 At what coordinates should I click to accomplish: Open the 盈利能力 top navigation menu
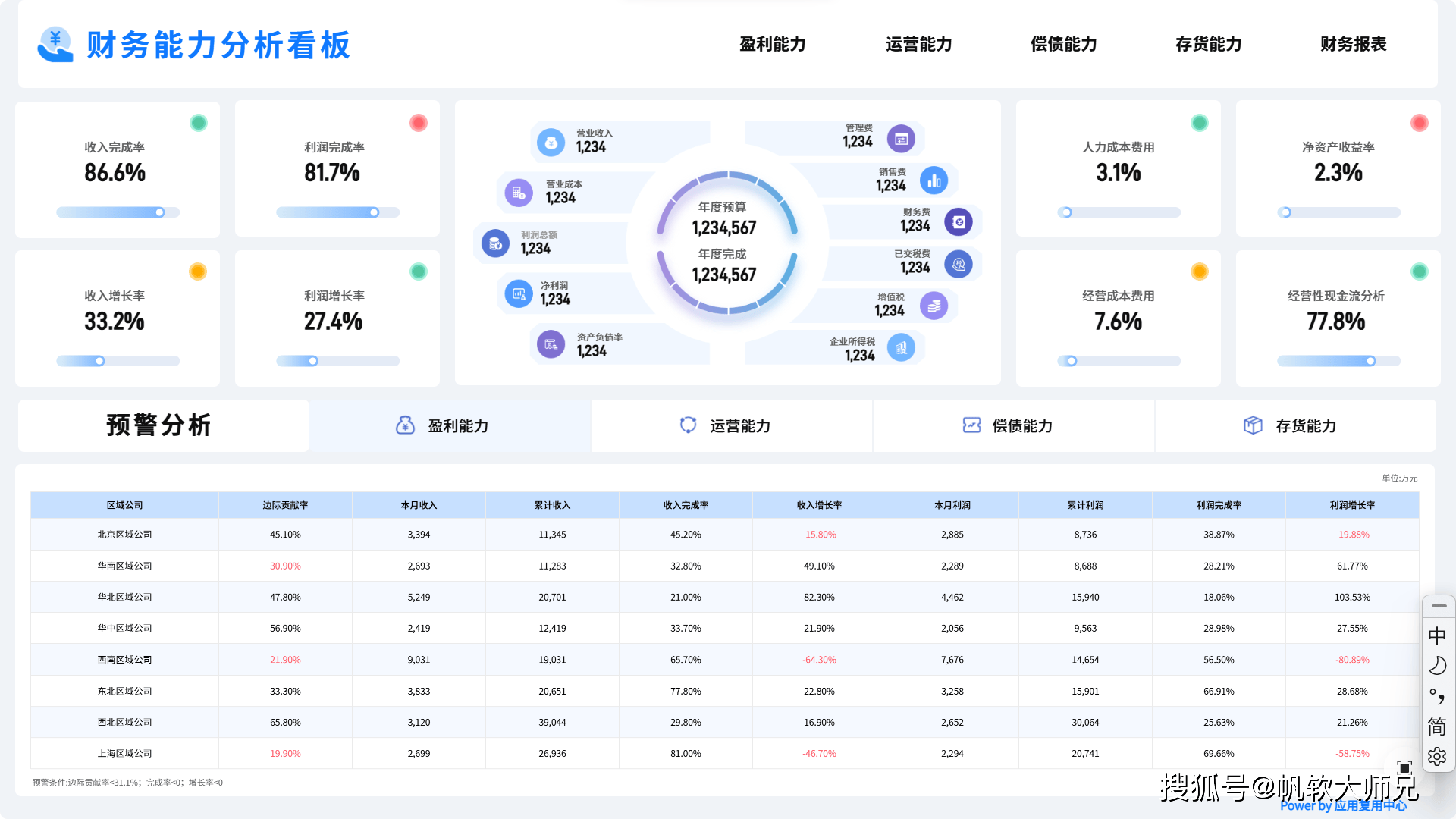tap(772, 45)
